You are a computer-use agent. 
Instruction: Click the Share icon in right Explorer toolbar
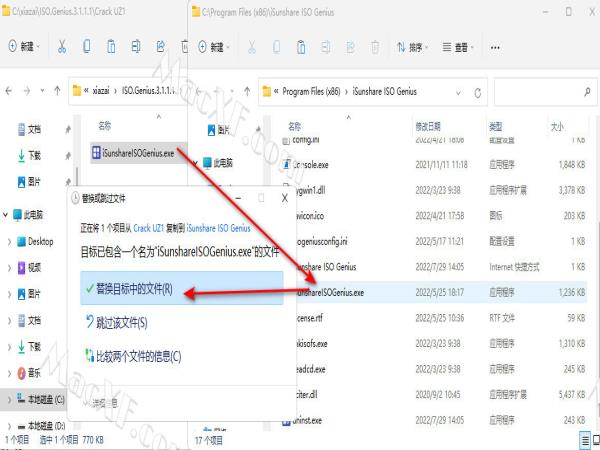click(351, 47)
